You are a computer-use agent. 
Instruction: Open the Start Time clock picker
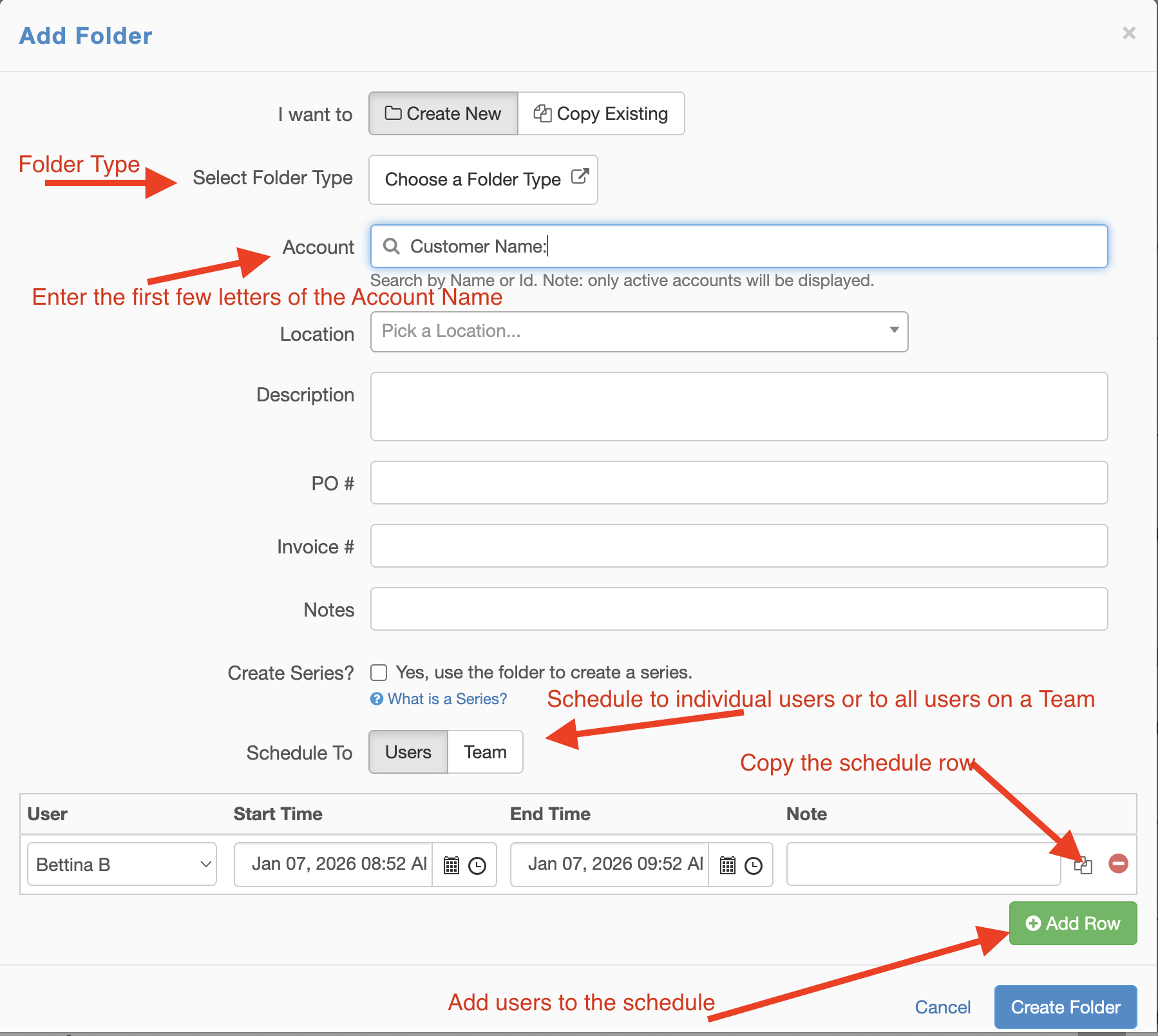[477, 865]
